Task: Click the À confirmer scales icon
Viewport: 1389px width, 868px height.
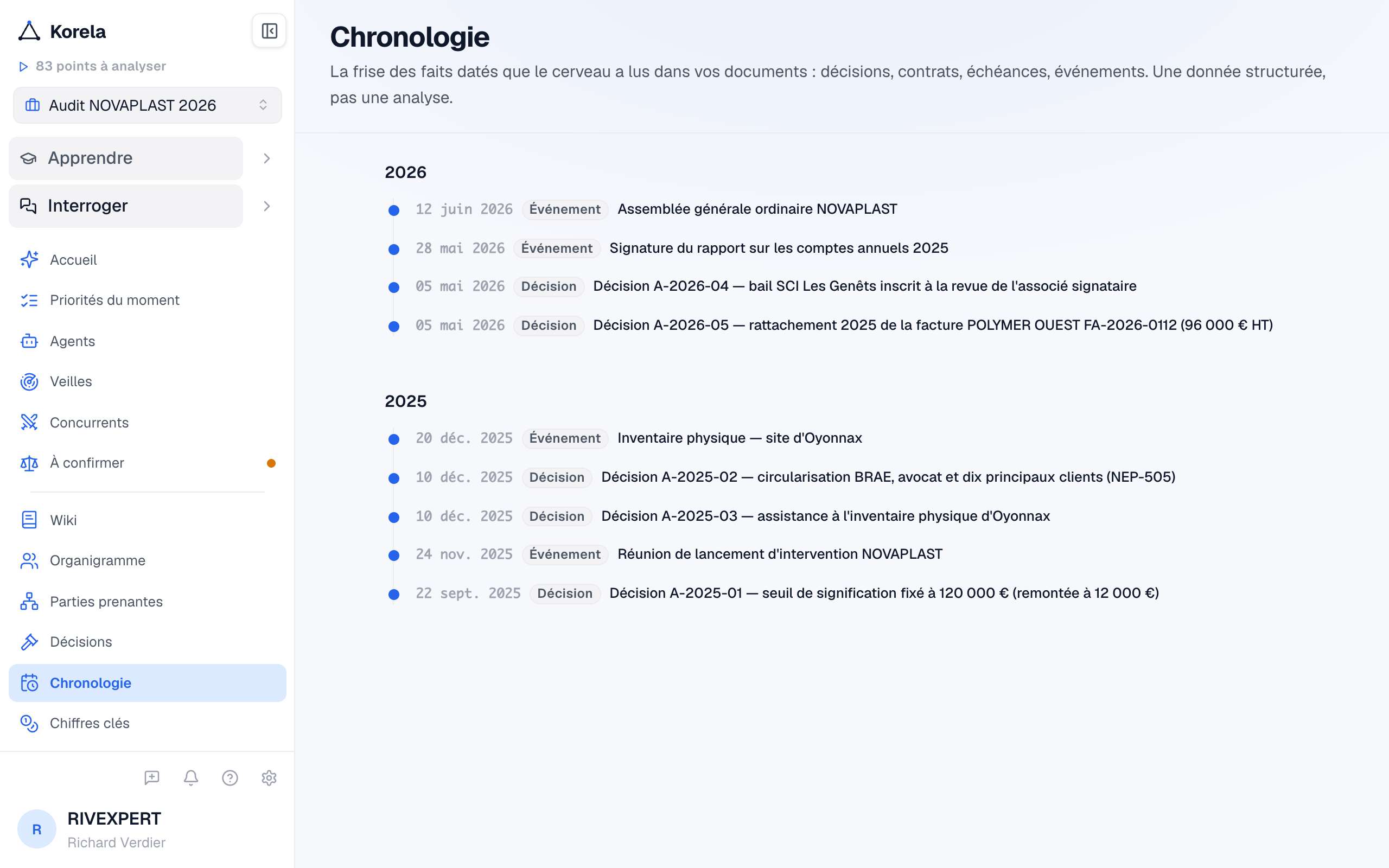Action: [29, 463]
